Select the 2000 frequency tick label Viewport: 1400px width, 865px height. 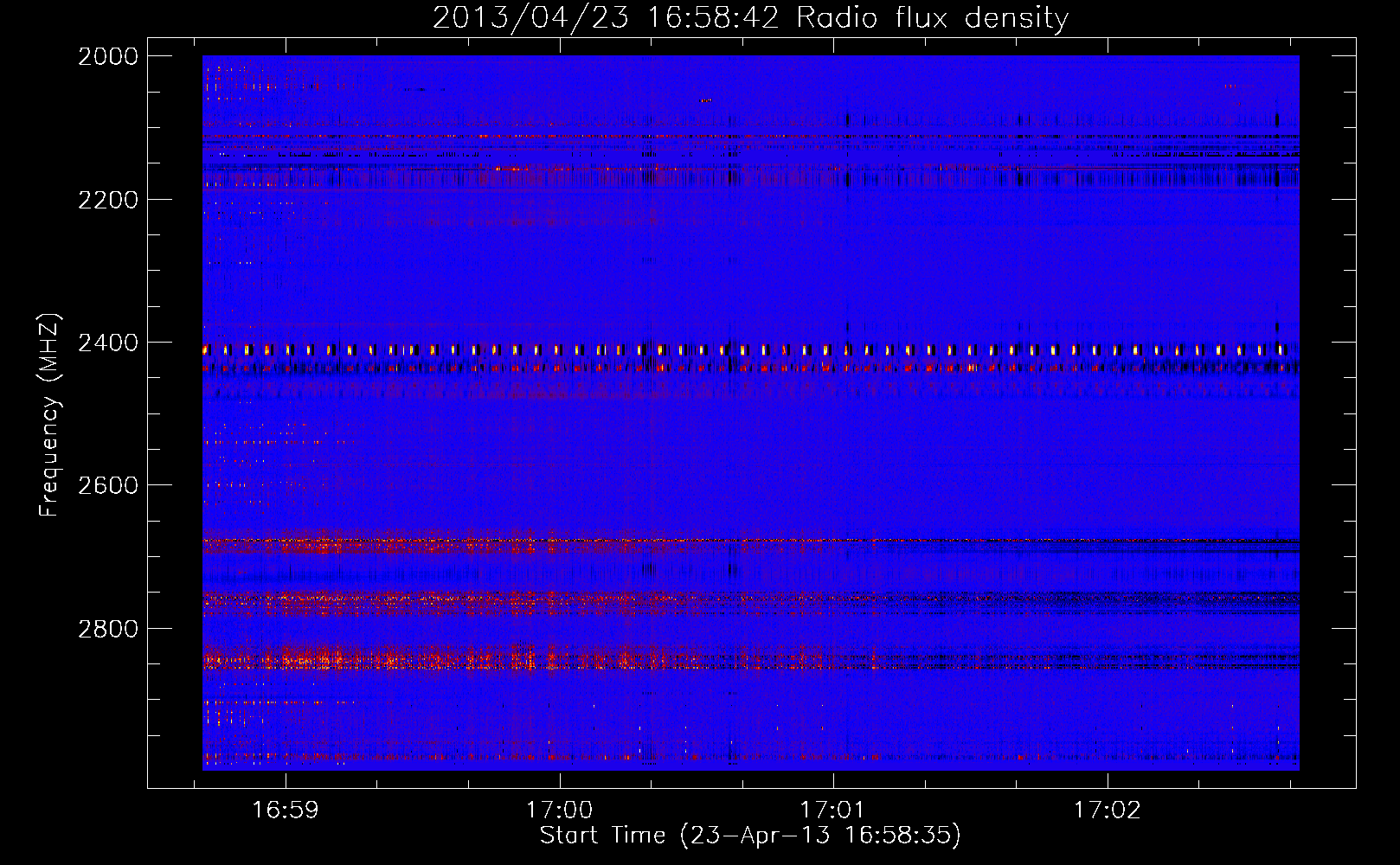[x=108, y=56]
